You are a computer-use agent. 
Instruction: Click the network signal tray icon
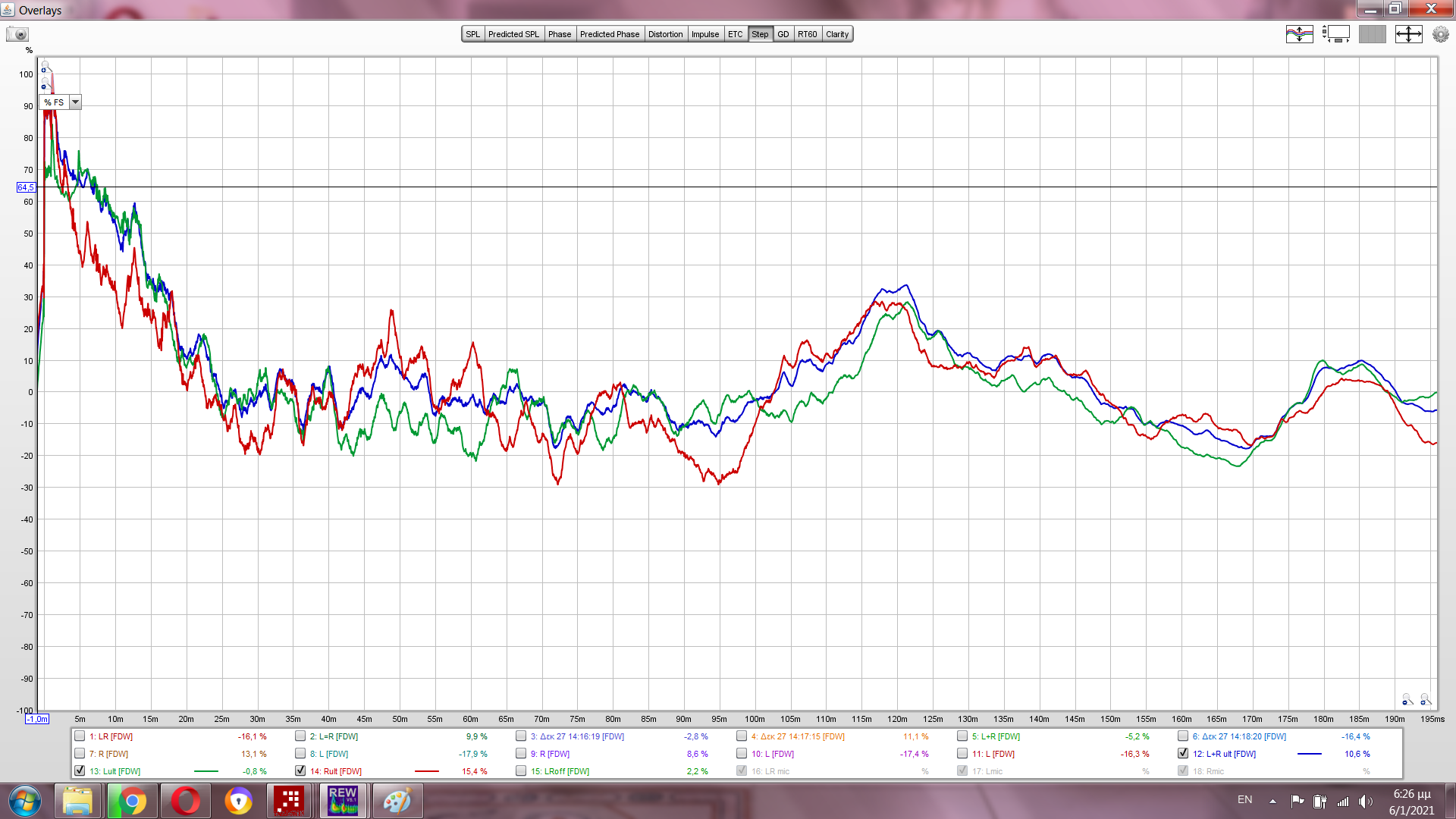1343,801
